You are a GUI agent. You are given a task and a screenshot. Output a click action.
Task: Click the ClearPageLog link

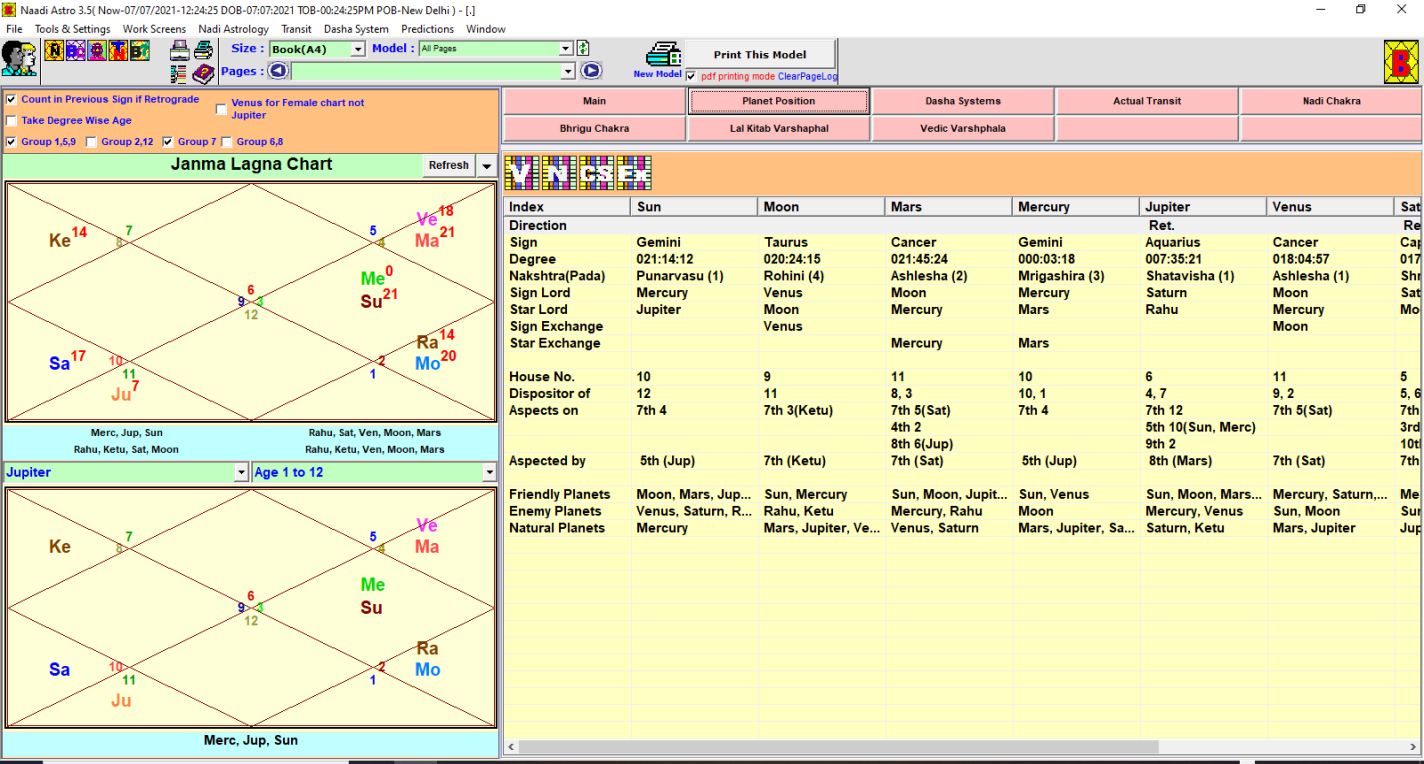[808, 77]
